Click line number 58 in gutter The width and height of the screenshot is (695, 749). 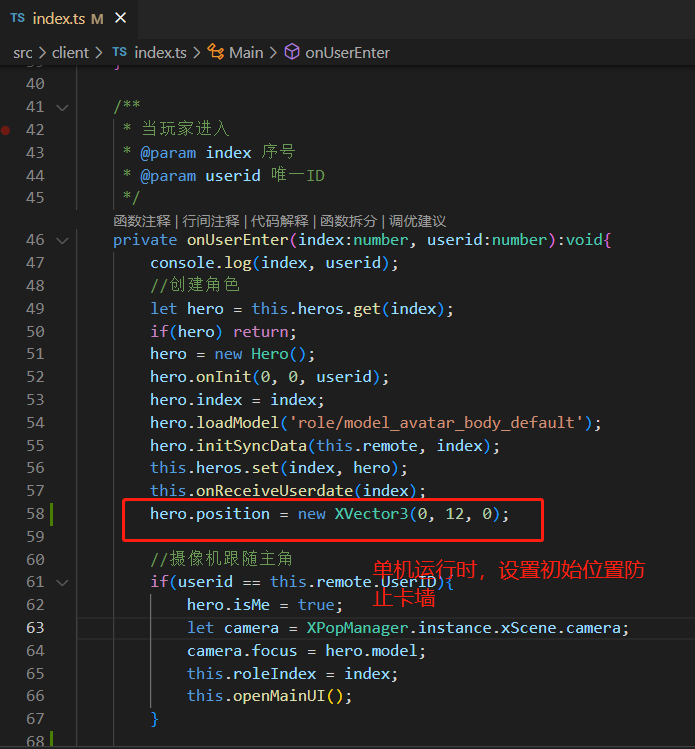(x=35, y=514)
